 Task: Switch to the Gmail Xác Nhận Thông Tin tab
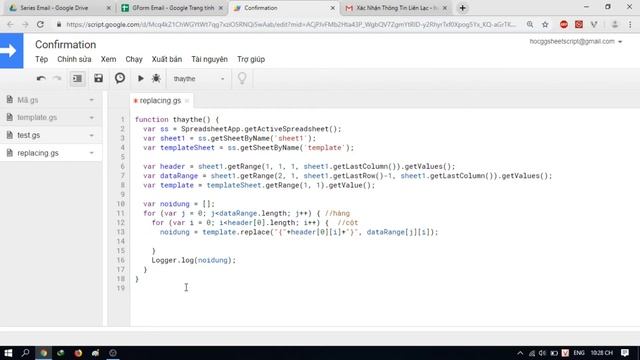pos(396,8)
